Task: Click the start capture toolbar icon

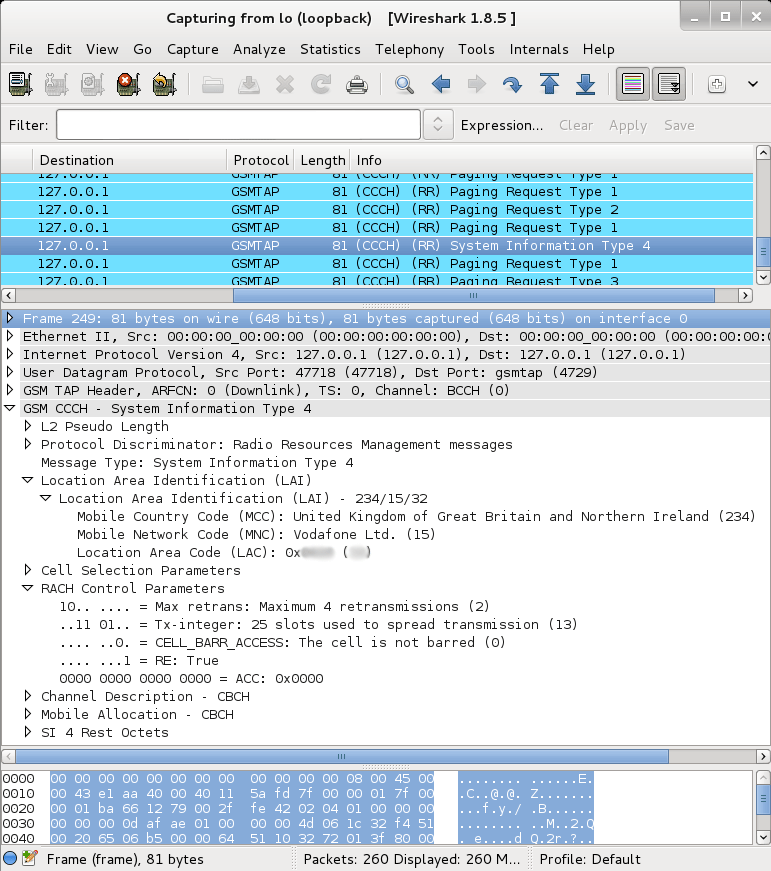Action: click(92, 84)
